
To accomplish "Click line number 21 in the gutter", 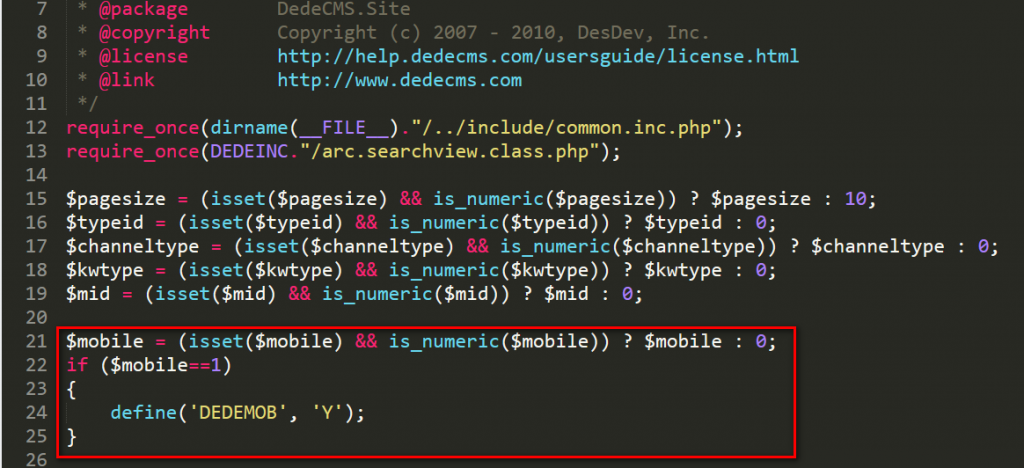I will coord(38,341).
